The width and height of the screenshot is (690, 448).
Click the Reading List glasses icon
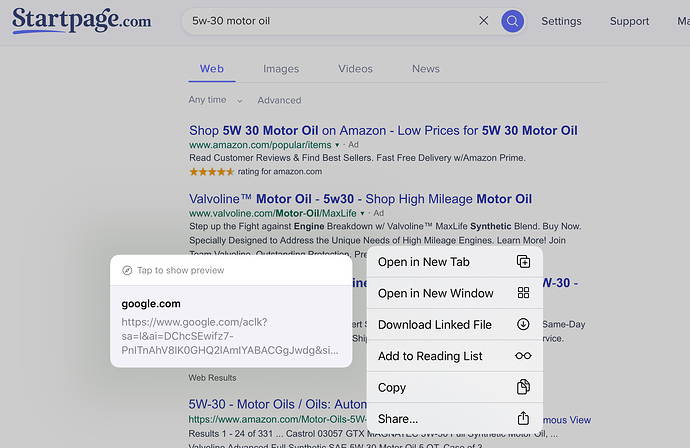(x=523, y=356)
